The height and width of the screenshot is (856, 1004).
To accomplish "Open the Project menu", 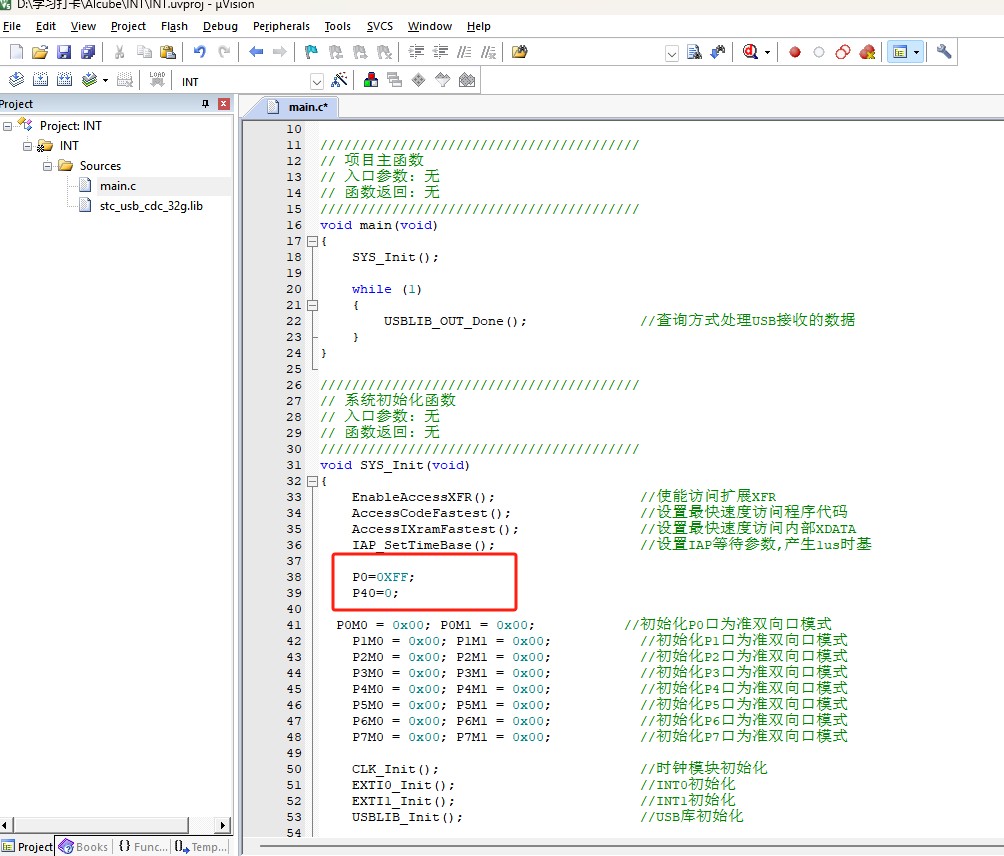I will point(128,26).
